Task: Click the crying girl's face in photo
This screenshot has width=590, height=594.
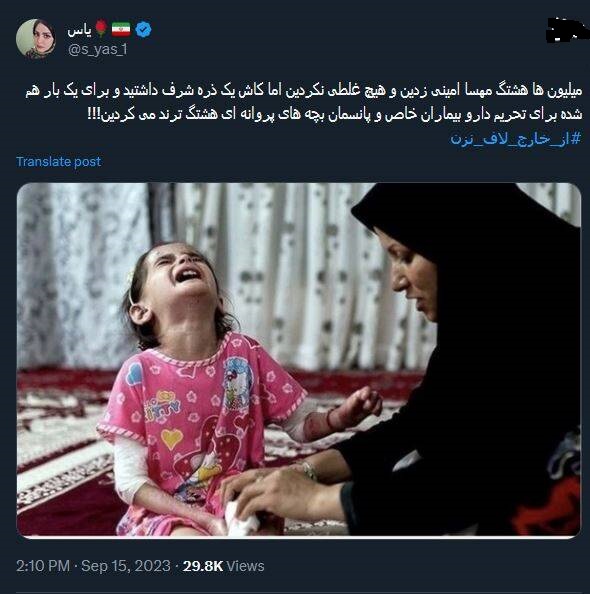Action: (178, 274)
